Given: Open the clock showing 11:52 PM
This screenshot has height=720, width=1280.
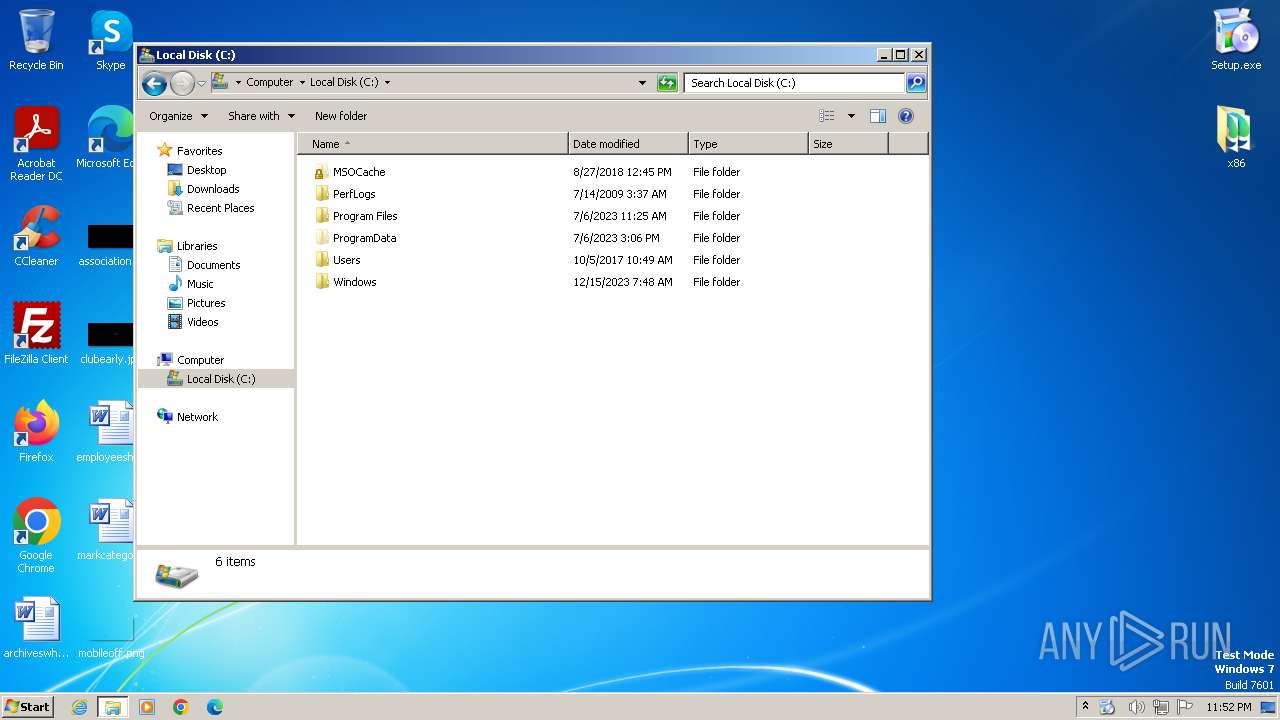Looking at the screenshot, I should point(1229,707).
